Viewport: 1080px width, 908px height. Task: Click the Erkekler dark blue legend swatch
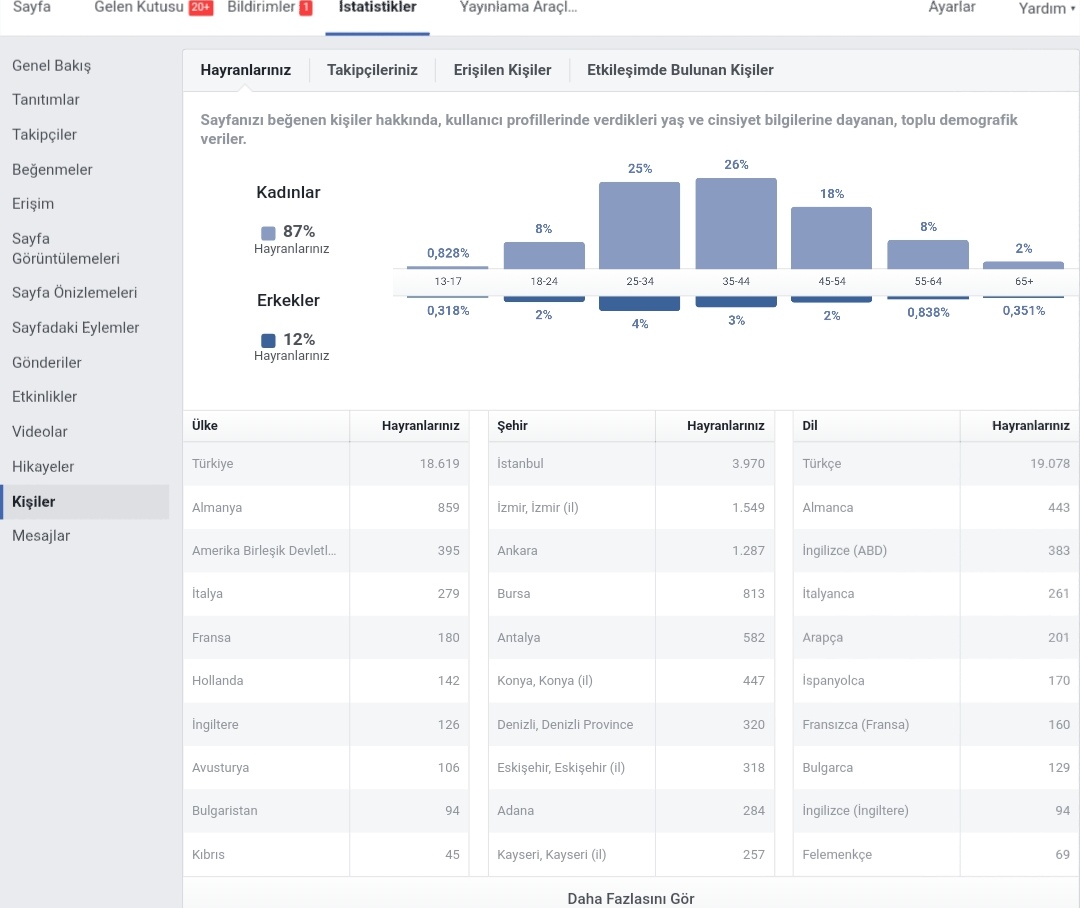click(x=268, y=340)
